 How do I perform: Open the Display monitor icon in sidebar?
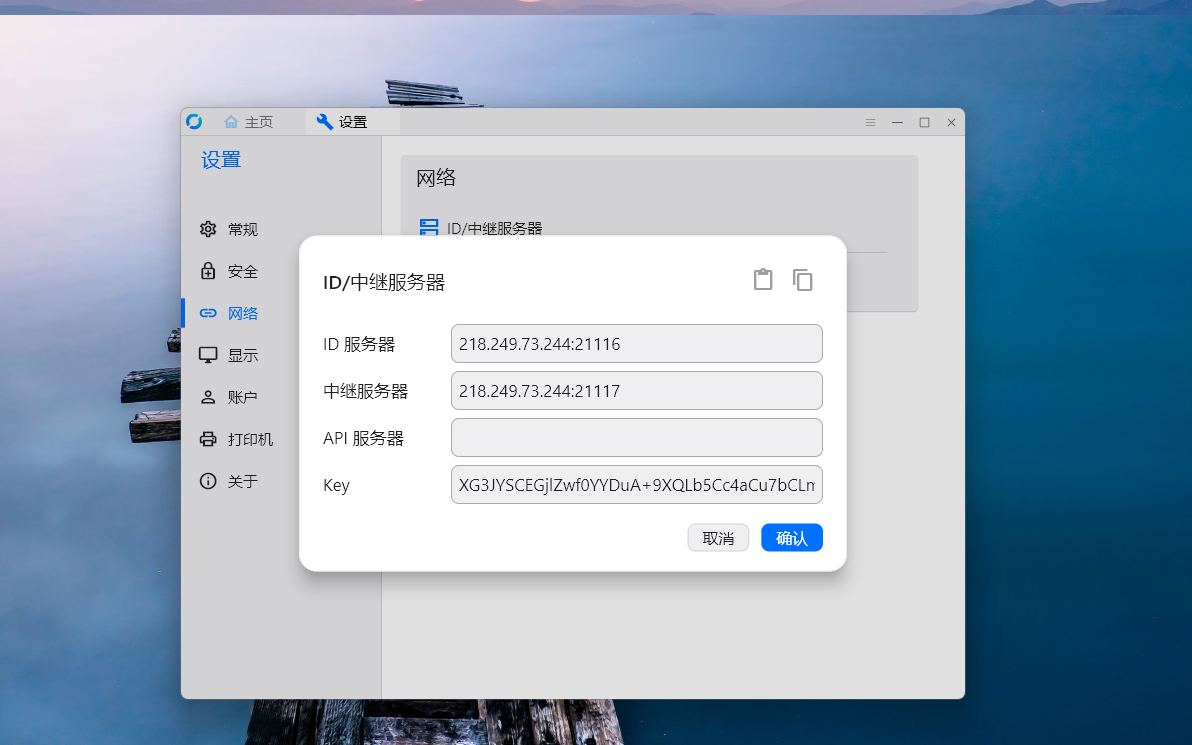tap(208, 355)
